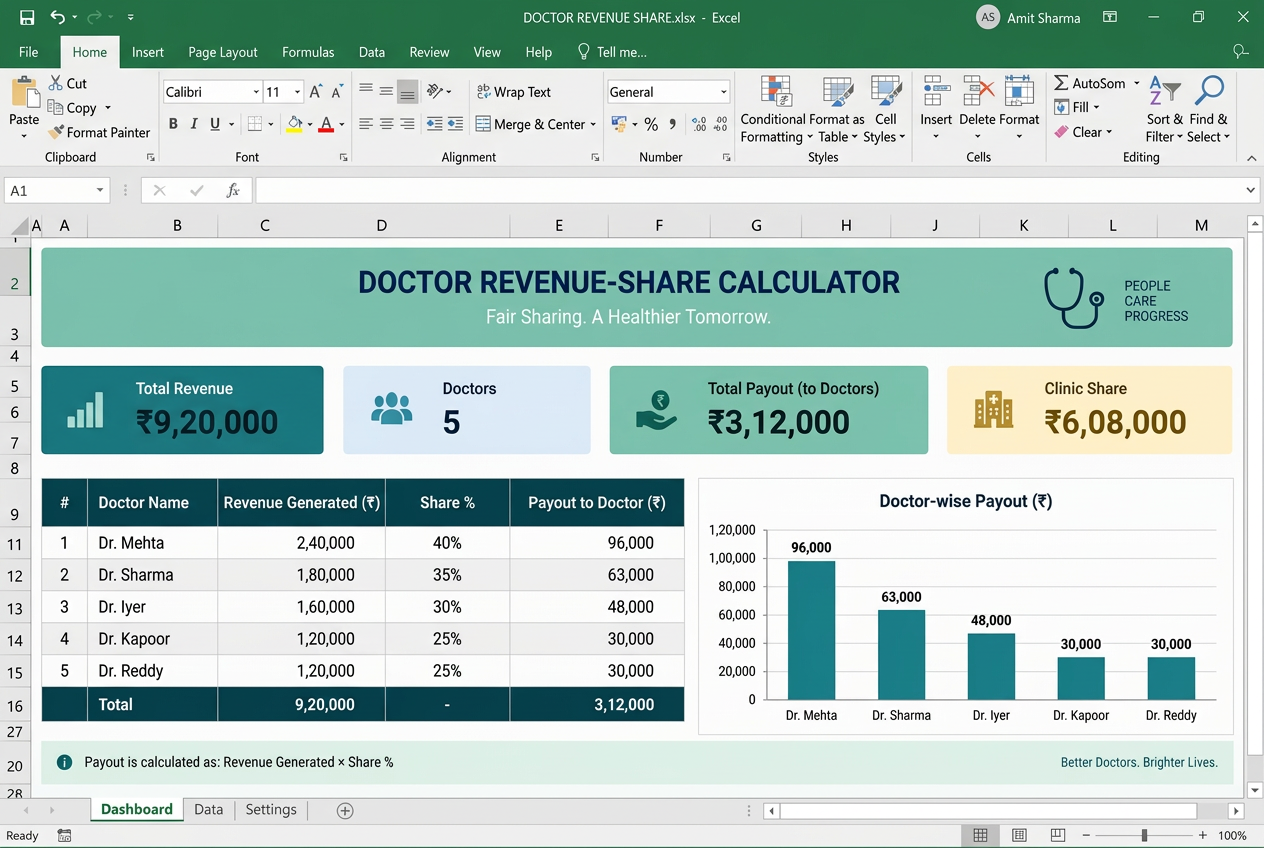Toggle Underline formatting

[x=214, y=124]
